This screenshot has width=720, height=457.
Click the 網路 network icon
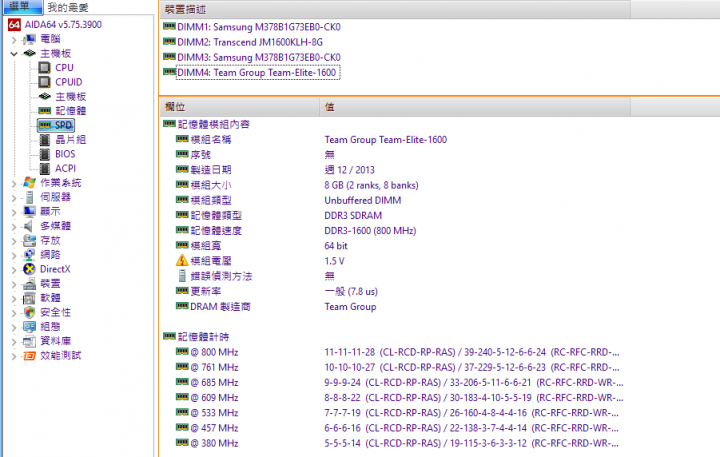29,255
